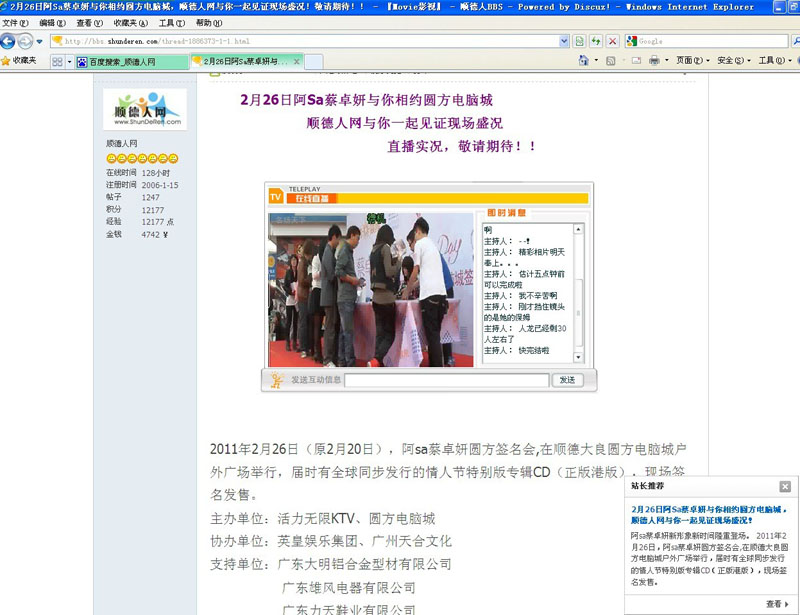Stop loading with the red X icon
800x615 pixels.
[613, 41]
